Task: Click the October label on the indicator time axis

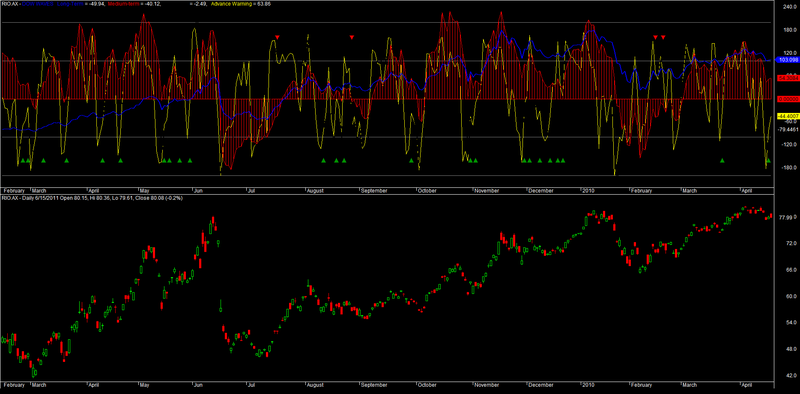Action: 427,191
